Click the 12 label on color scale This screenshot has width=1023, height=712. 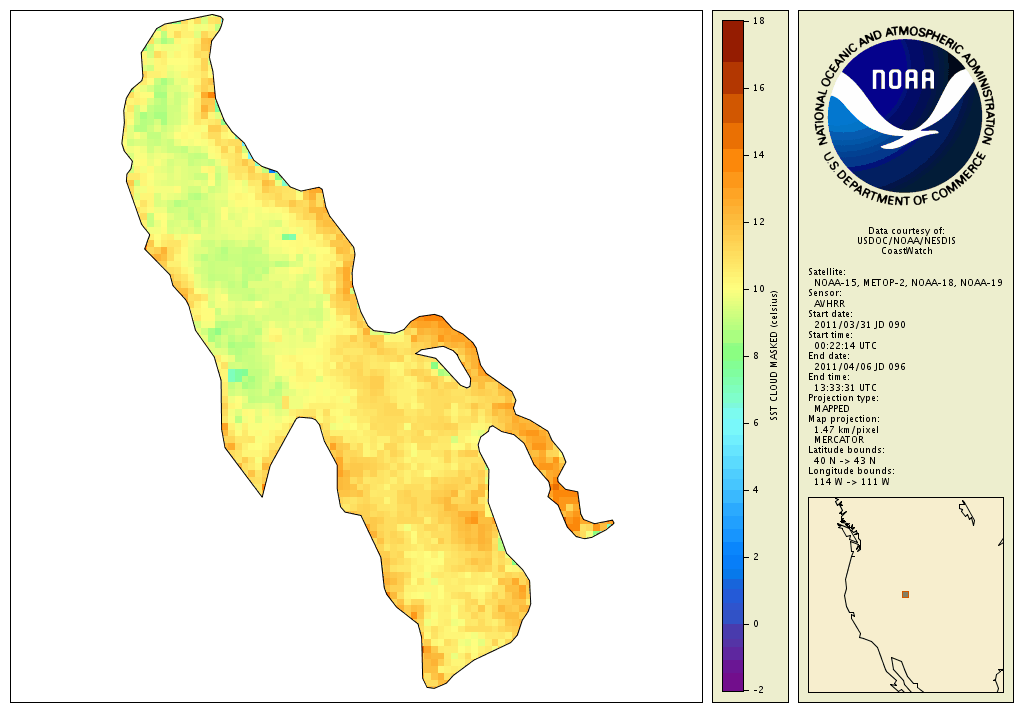pos(758,222)
